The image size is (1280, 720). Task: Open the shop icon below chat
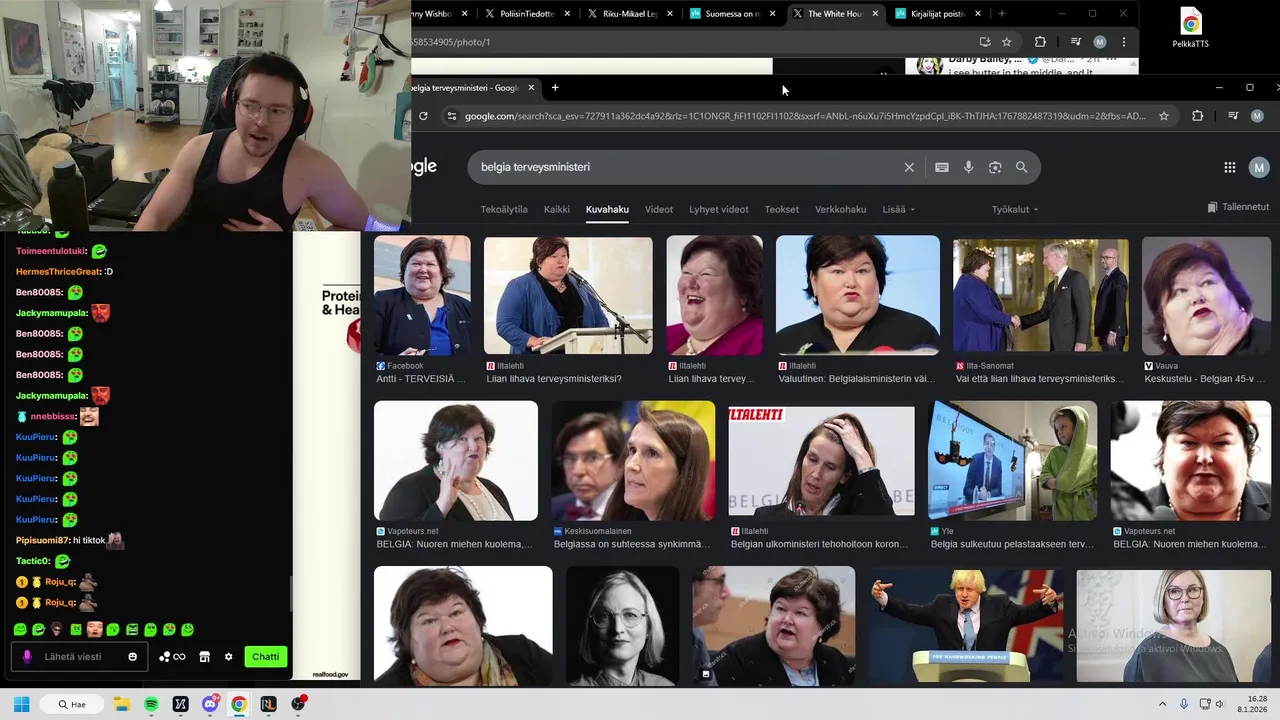pyautogui.click(x=204, y=657)
